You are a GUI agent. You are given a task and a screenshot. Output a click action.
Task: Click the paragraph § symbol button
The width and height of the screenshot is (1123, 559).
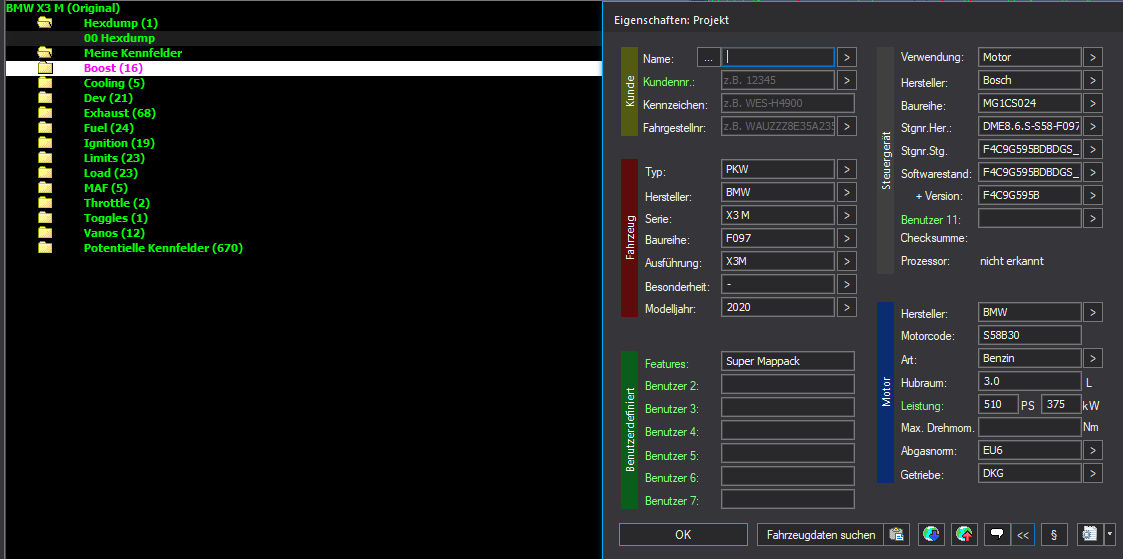click(1054, 534)
